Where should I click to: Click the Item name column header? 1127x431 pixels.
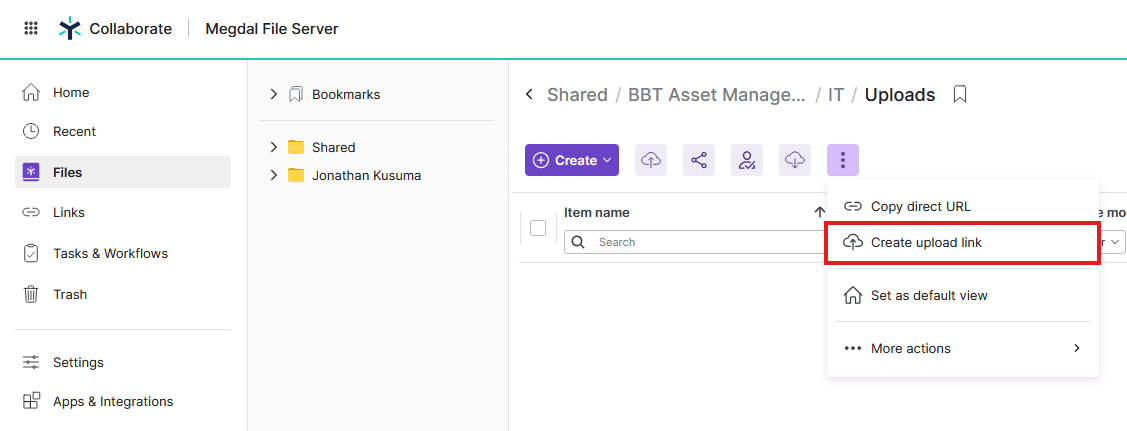[597, 213]
